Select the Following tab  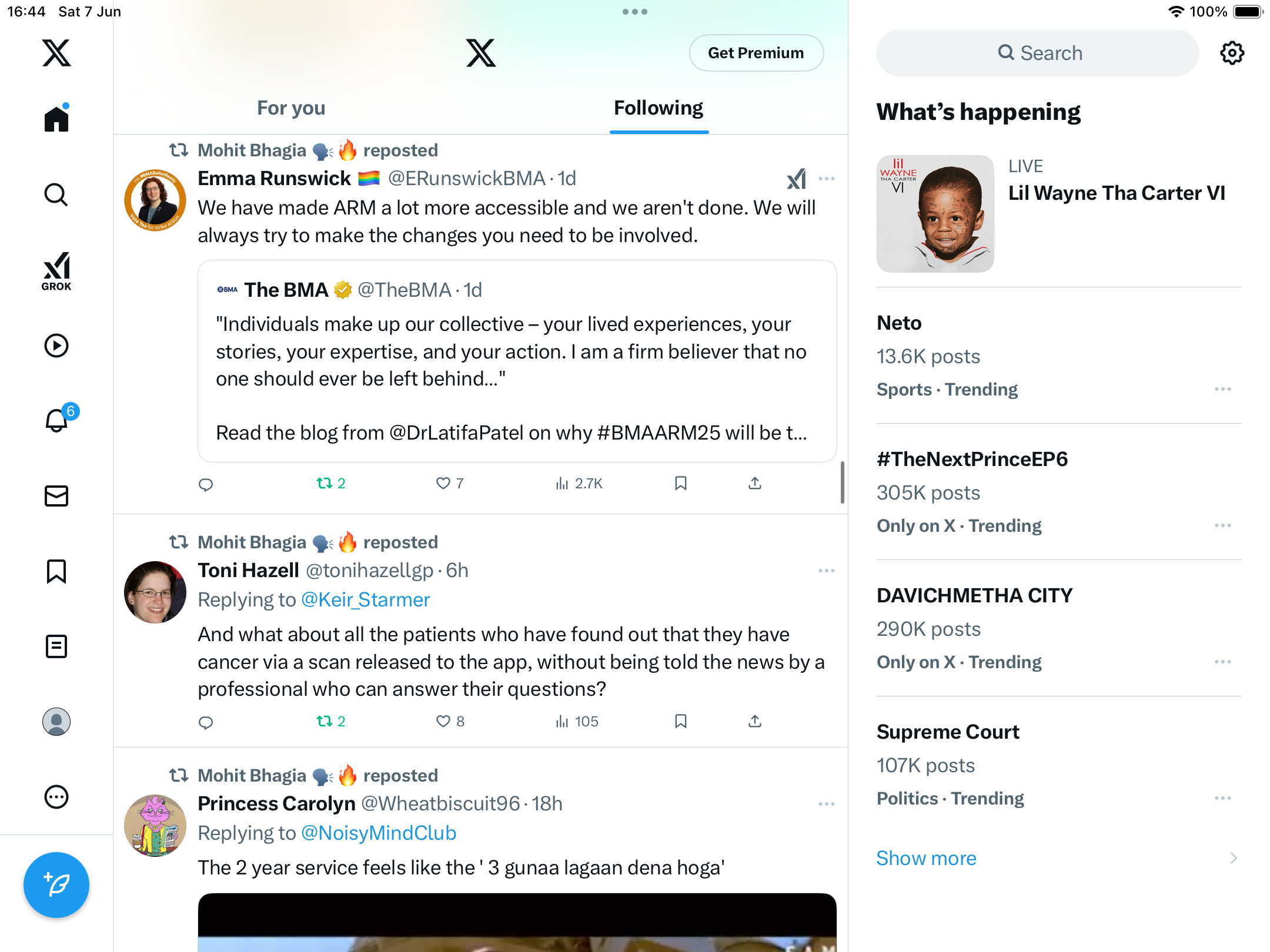[659, 108]
